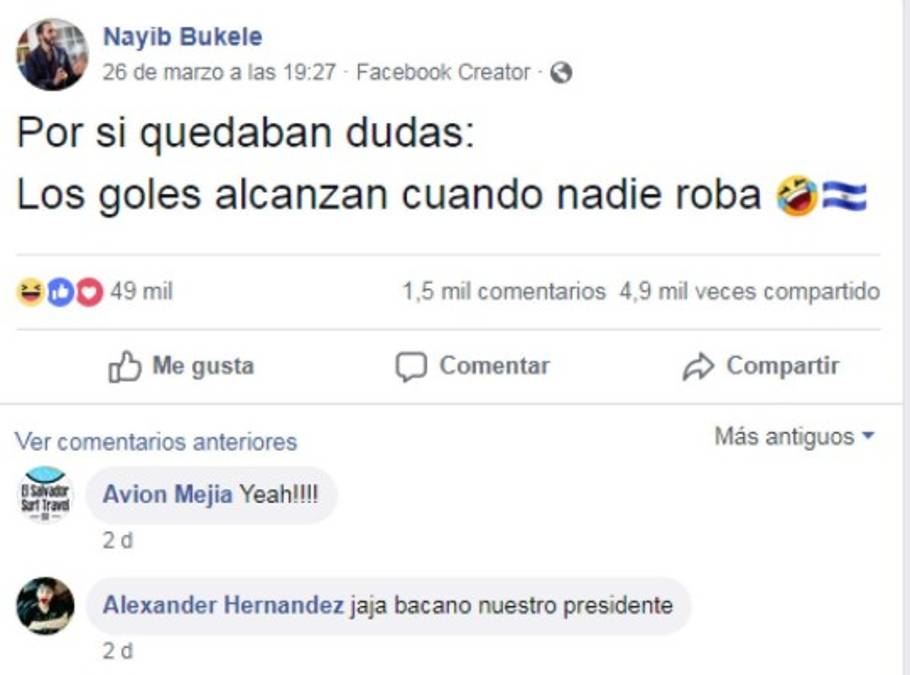The height and width of the screenshot is (675, 910).
Task: Open Avion Mejia commenter name
Action: tap(167, 494)
